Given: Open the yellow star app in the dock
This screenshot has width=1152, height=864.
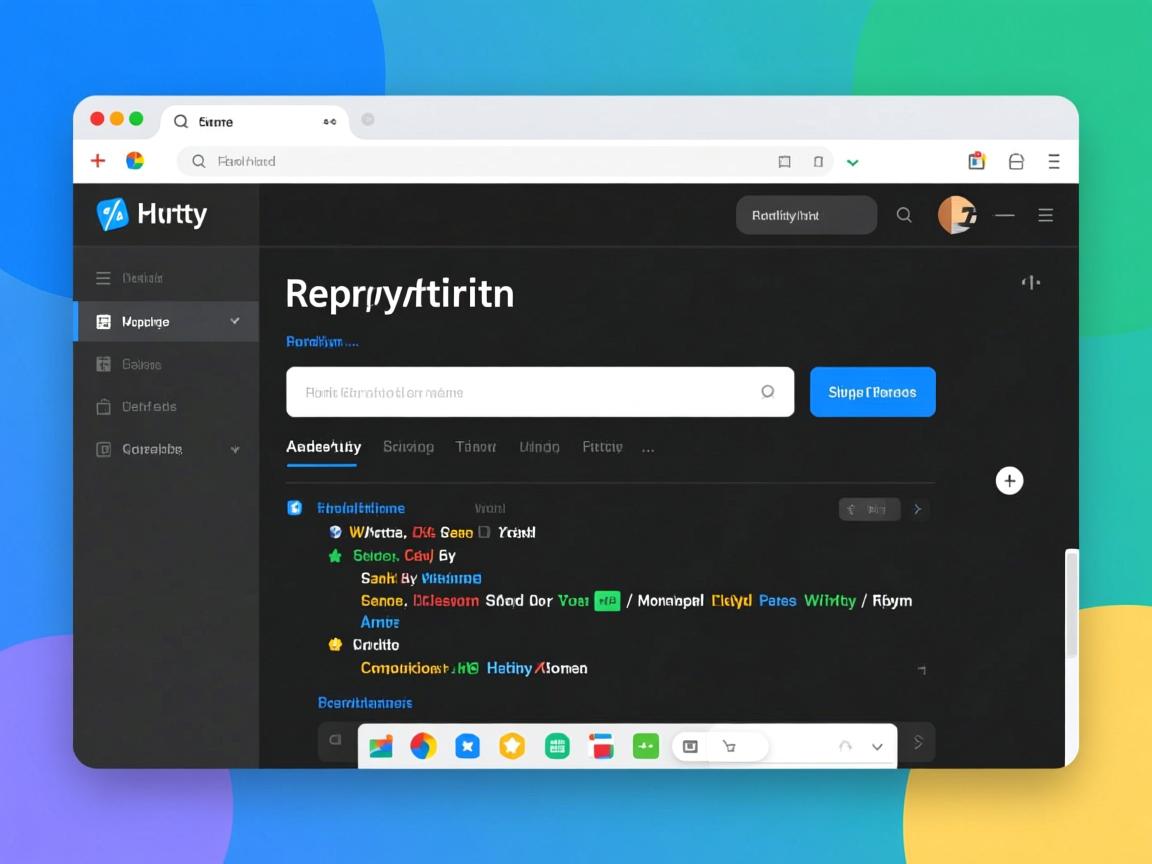Looking at the screenshot, I should click(512, 746).
